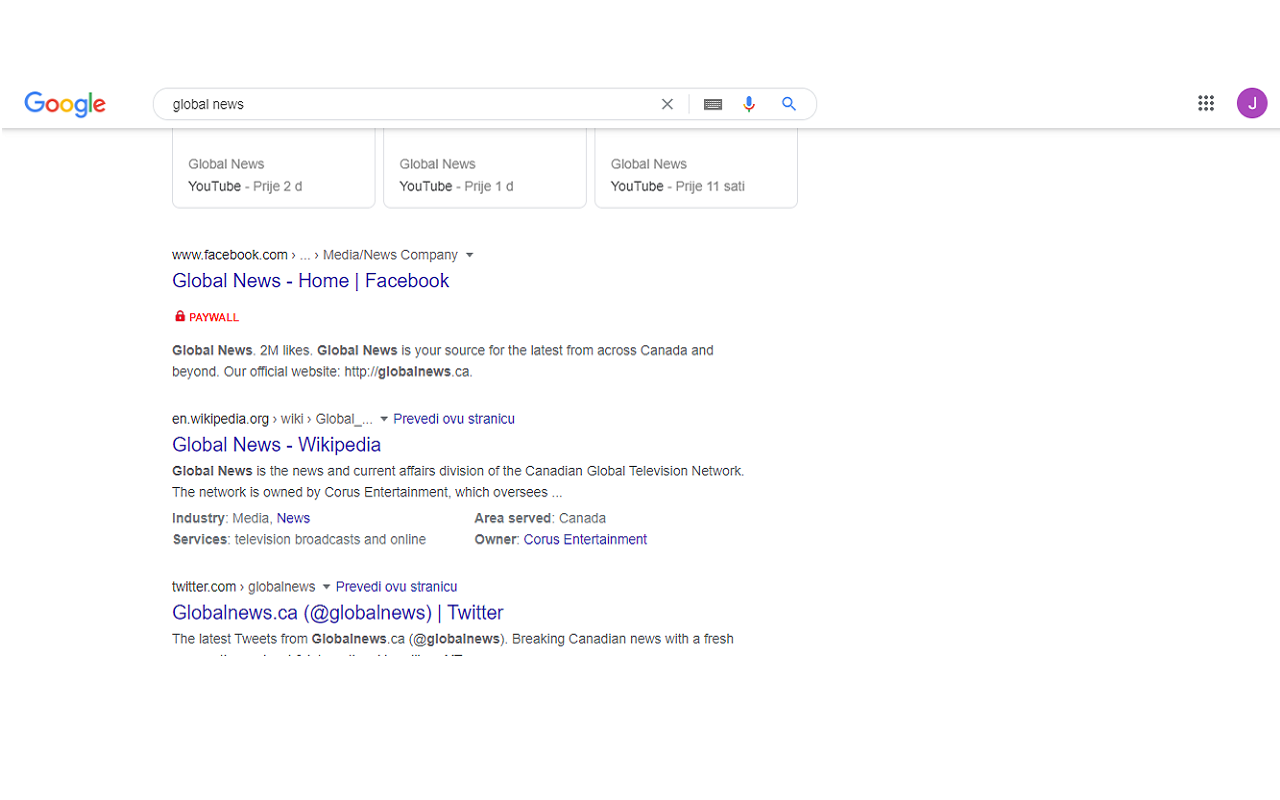This screenshot has width=1280, height=800.
Task: Expand dropdown arrow beside twitter.com › globalnews
Action: pos(326,587)
